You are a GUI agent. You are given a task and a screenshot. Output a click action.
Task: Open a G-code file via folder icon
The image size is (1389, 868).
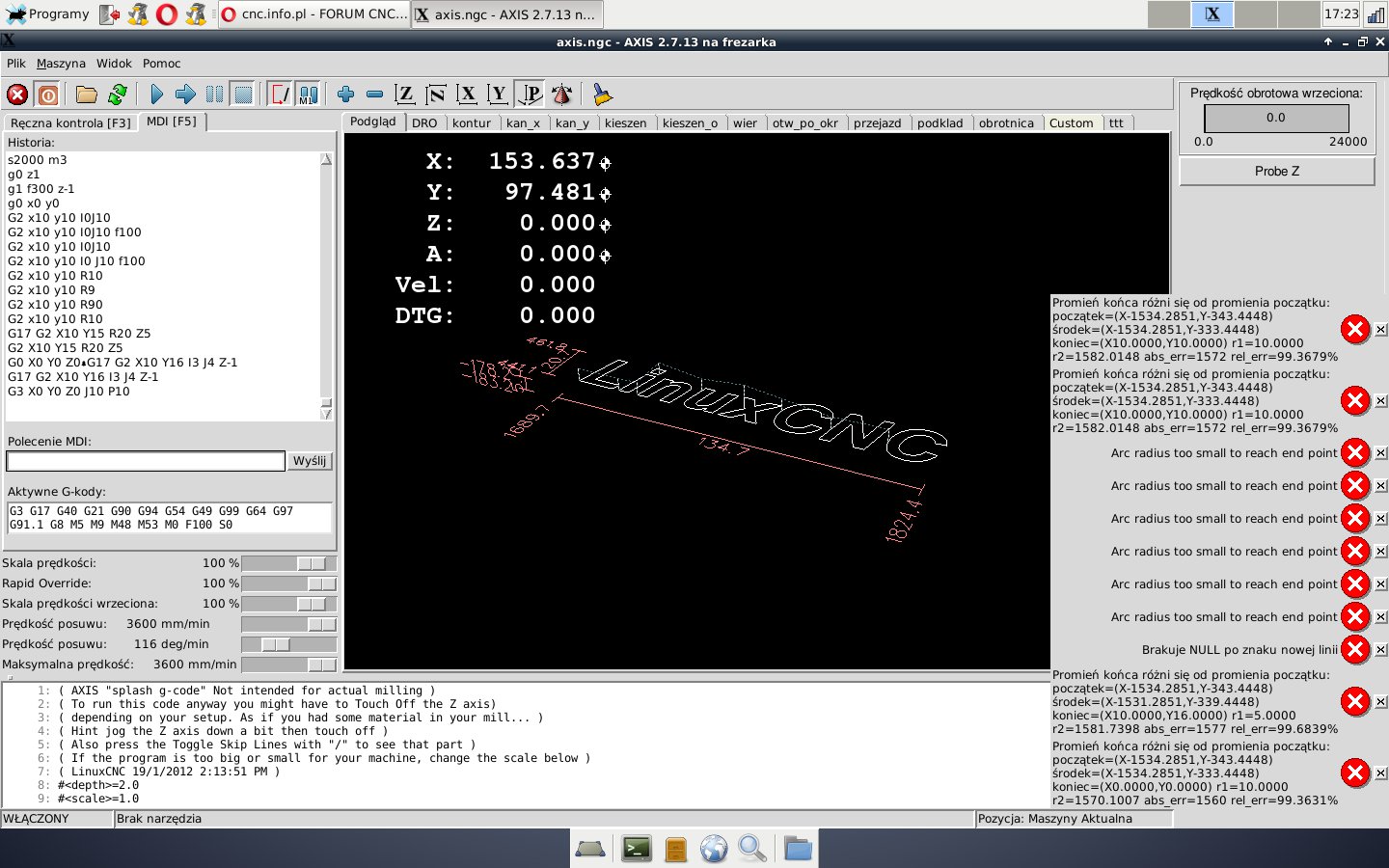(87, 95)
